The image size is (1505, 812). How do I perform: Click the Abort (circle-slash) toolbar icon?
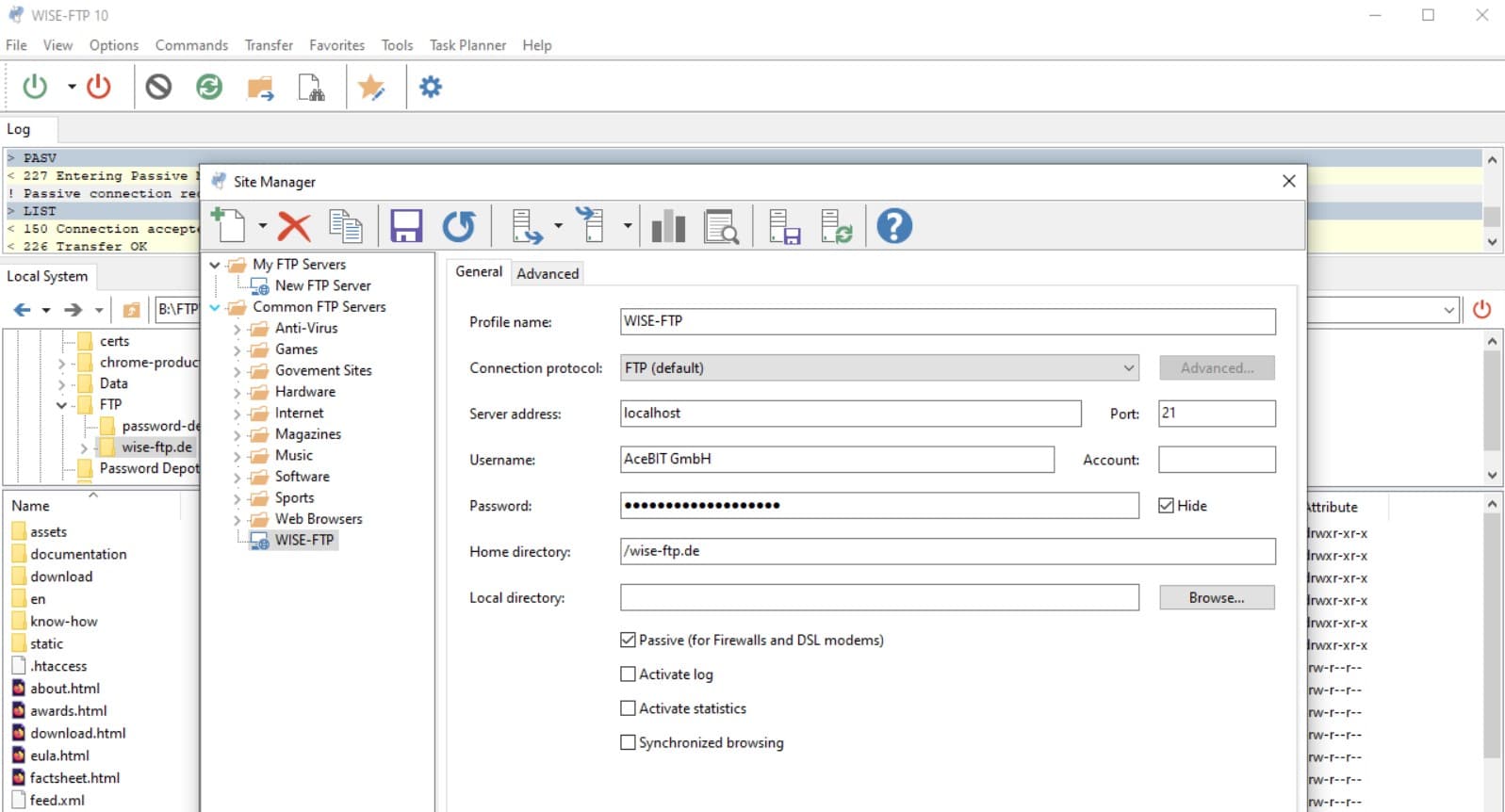(158, 87)
